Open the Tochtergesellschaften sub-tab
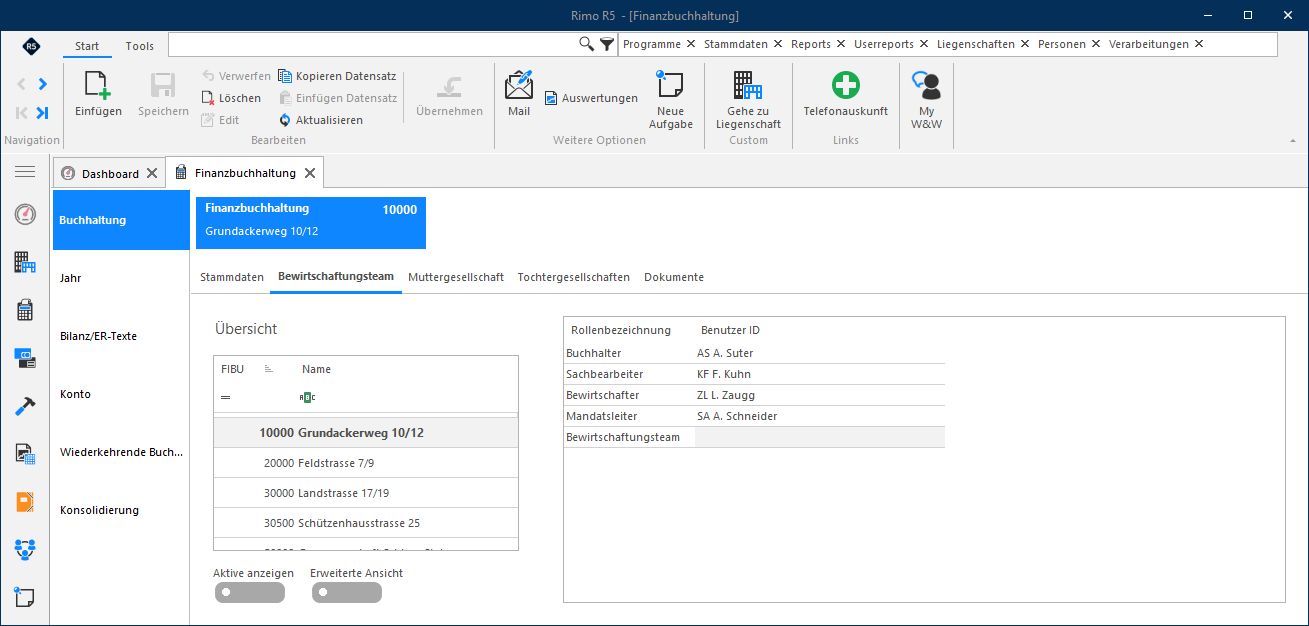This screenshot has height=626, width=1309. (574, 277)
